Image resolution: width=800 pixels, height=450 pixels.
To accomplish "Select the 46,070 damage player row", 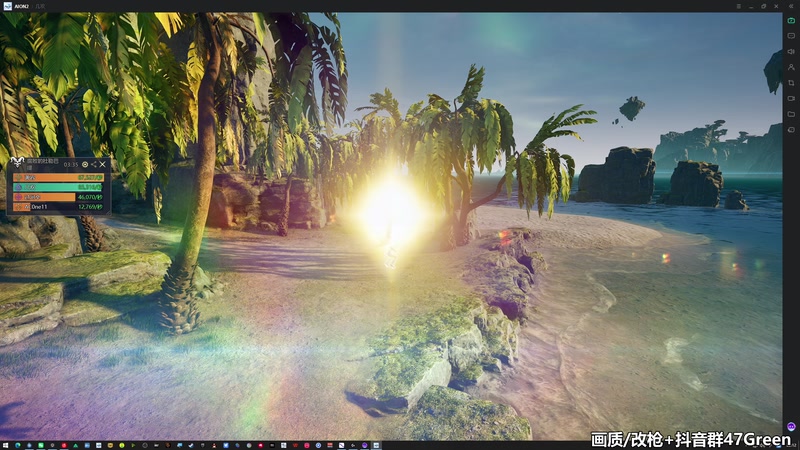I will [x=58, y=197].
